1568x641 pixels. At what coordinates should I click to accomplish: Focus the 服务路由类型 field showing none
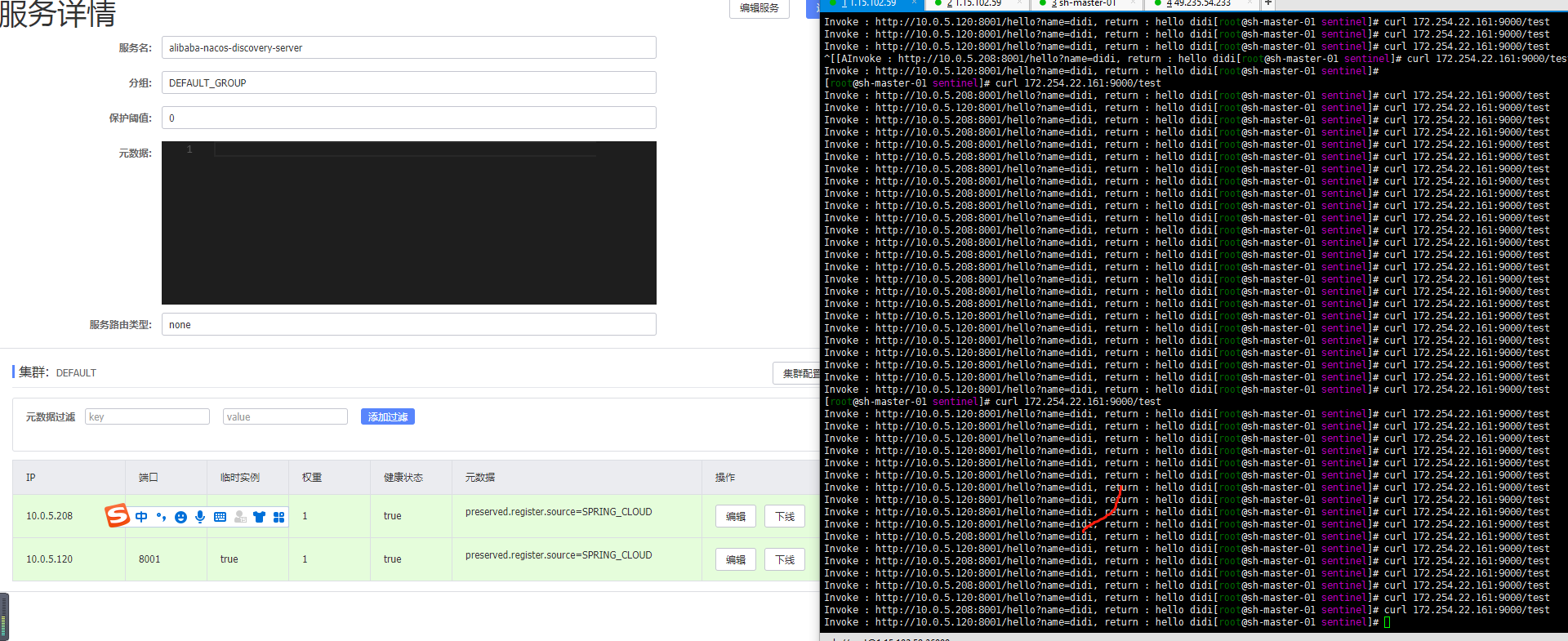pyautogui.click(x=409, y=324)
